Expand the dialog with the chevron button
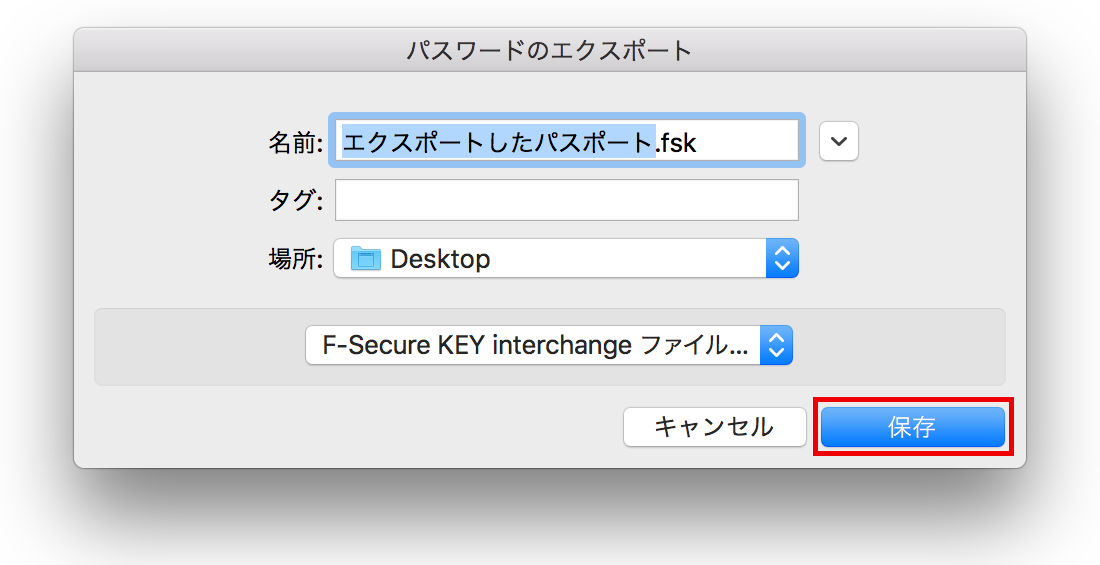The width and height of the screenshot is (1100, 565). coord(839,141)
